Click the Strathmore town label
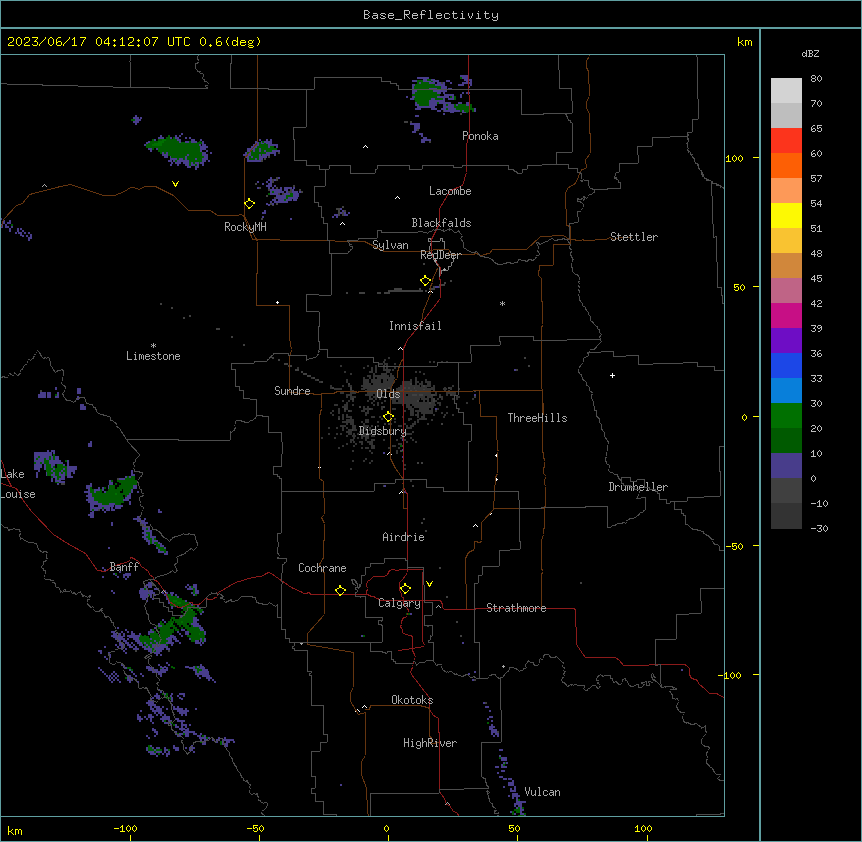 516,608
